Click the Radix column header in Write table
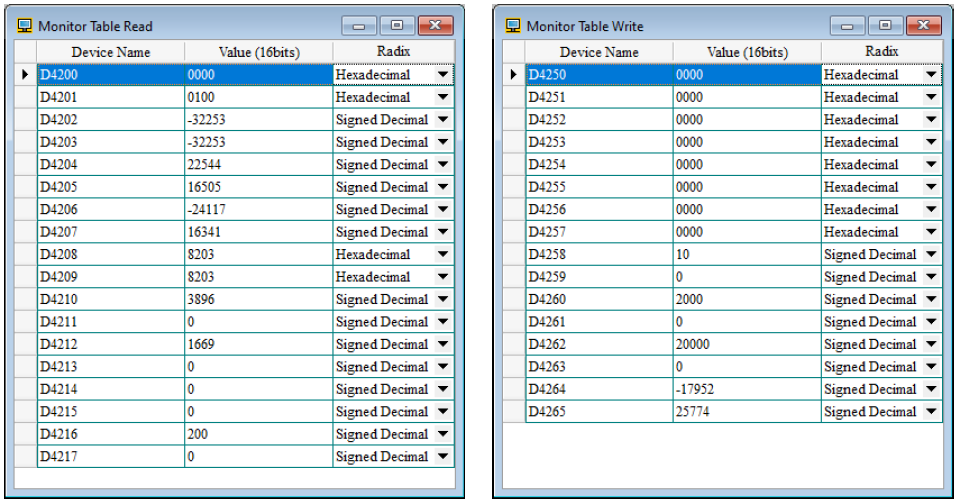 tap(880, 52)
